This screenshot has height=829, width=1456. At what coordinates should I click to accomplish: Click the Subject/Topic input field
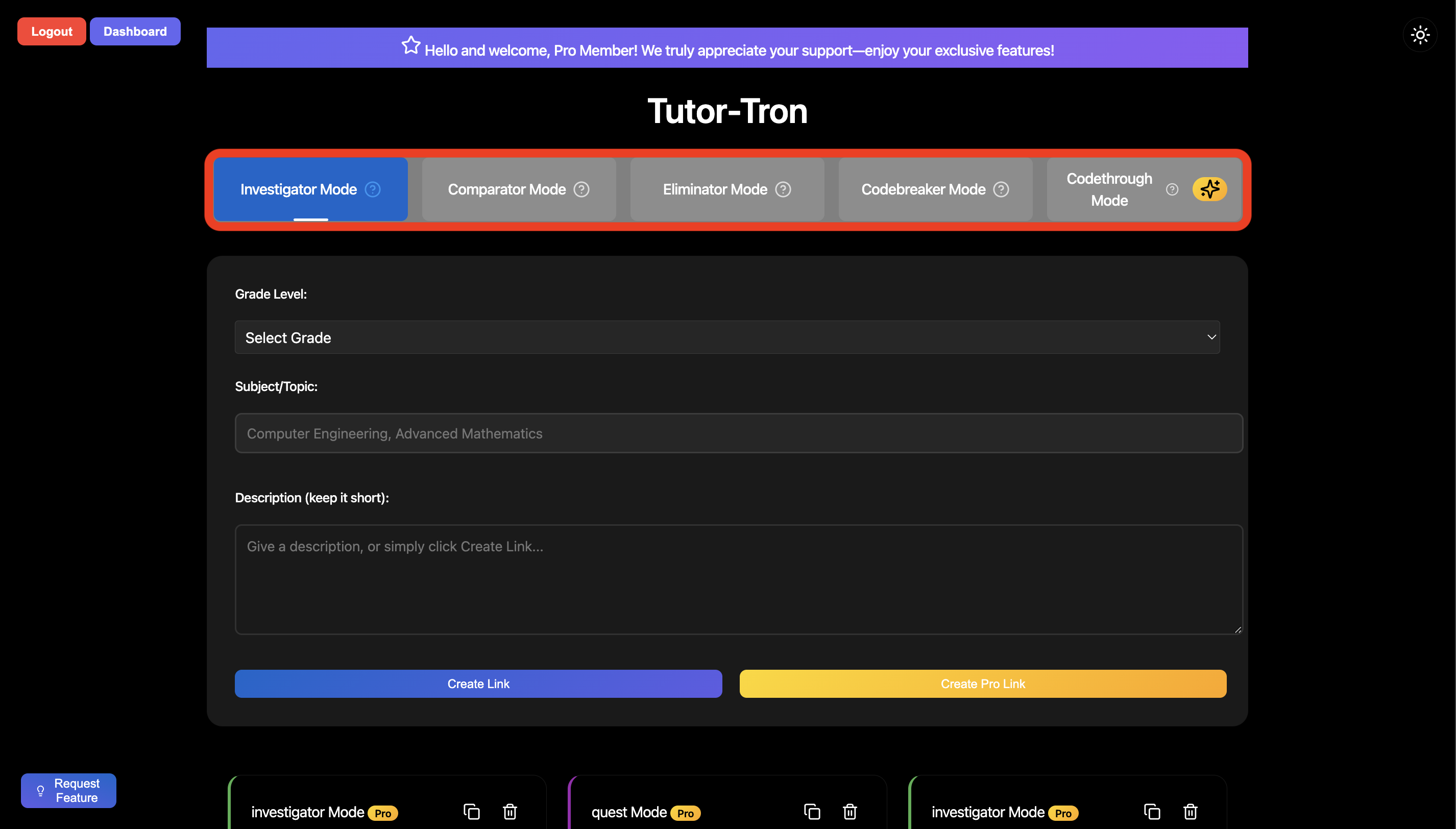pyautogui.click(x=738, y=433)
